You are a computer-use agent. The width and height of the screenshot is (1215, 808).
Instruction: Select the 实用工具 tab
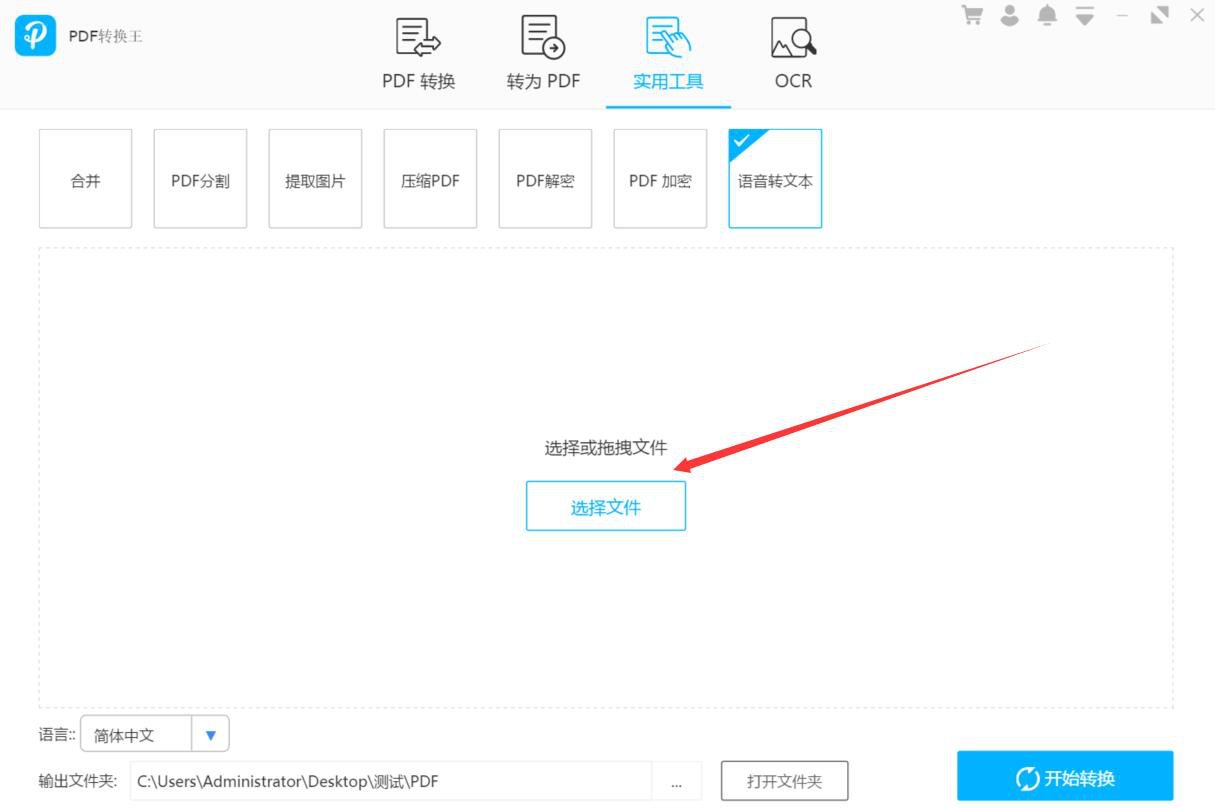coord(668,54)
